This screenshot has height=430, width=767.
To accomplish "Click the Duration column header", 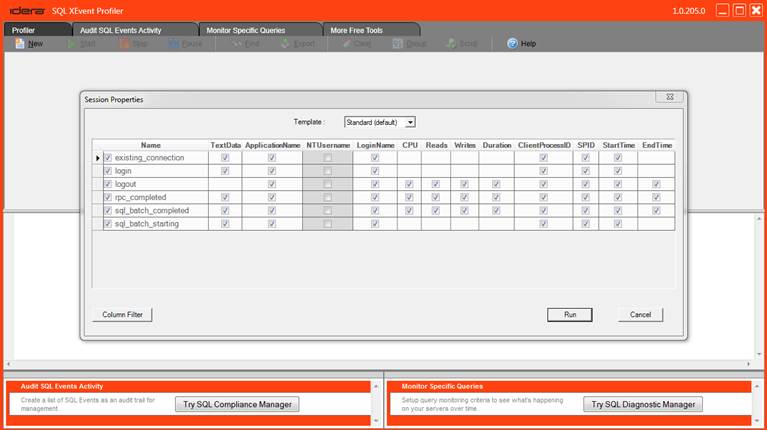I will [x=496, y=145].
